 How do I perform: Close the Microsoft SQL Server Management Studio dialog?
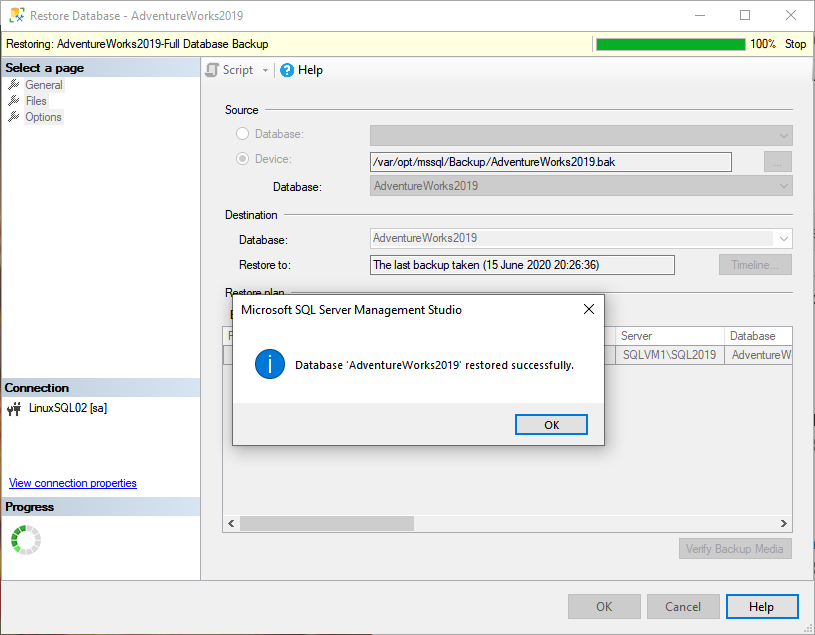click(588, 309)
